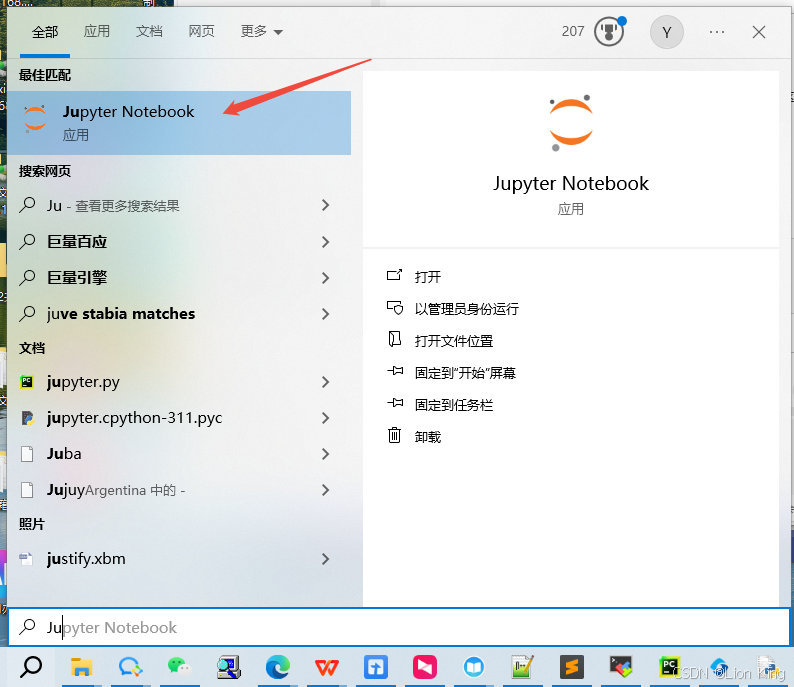
Task: Close the search panel
Action: (759, 32)
